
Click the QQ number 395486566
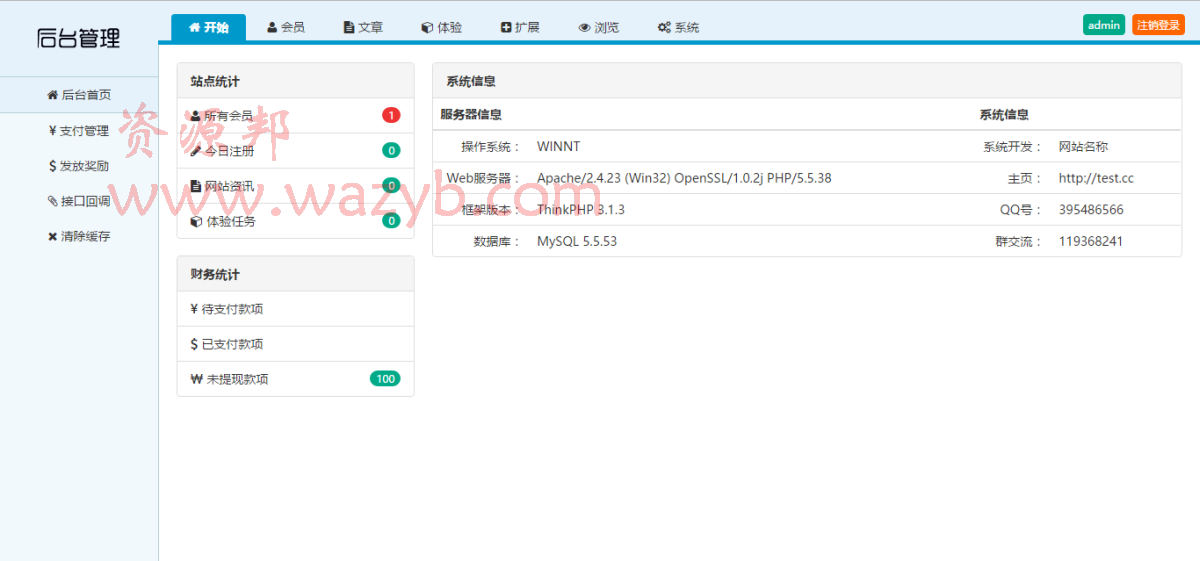point(1091,210)
